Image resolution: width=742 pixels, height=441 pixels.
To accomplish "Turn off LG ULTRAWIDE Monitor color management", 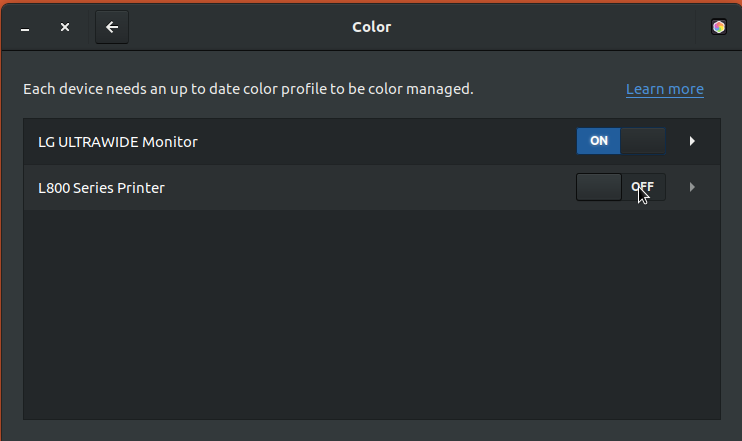I will (621, 141).
